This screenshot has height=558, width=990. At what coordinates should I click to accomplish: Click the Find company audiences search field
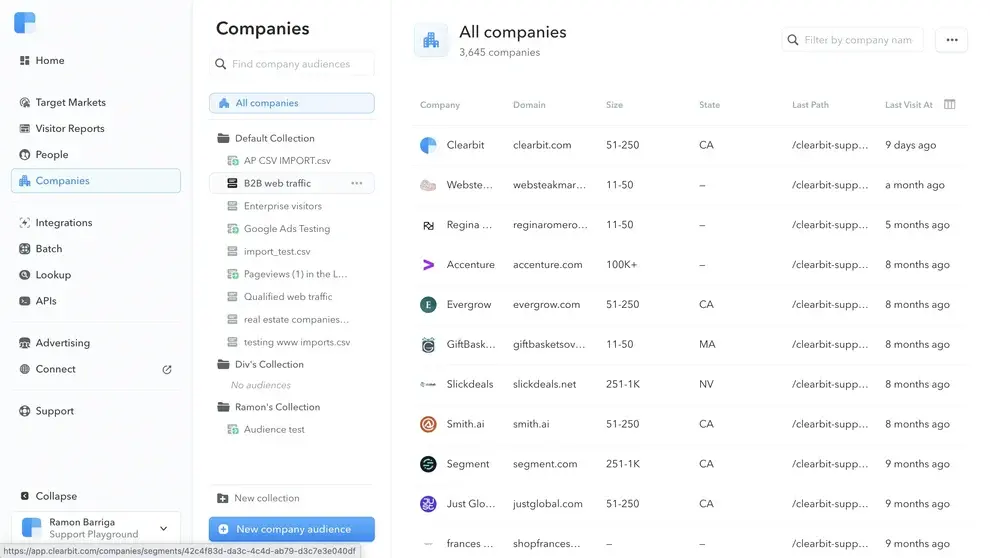300,64
